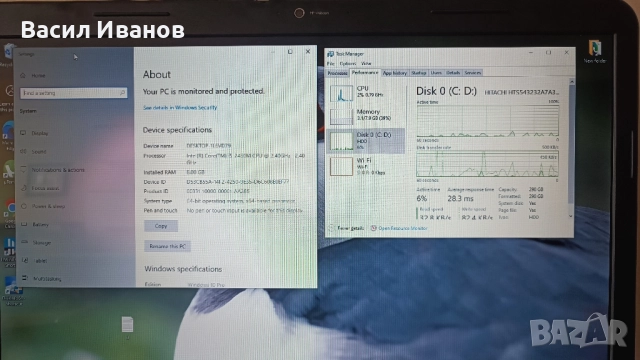Click the Disk 0 (C: D:) heading
The image size is (640, 360).
[x=446, y=91]
